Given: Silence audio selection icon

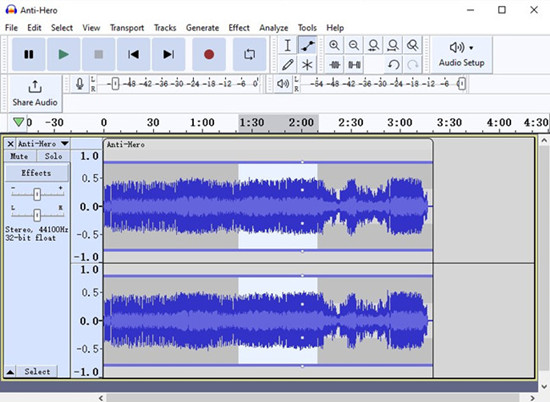Looking at the screenshot, I should pos(354,65).
